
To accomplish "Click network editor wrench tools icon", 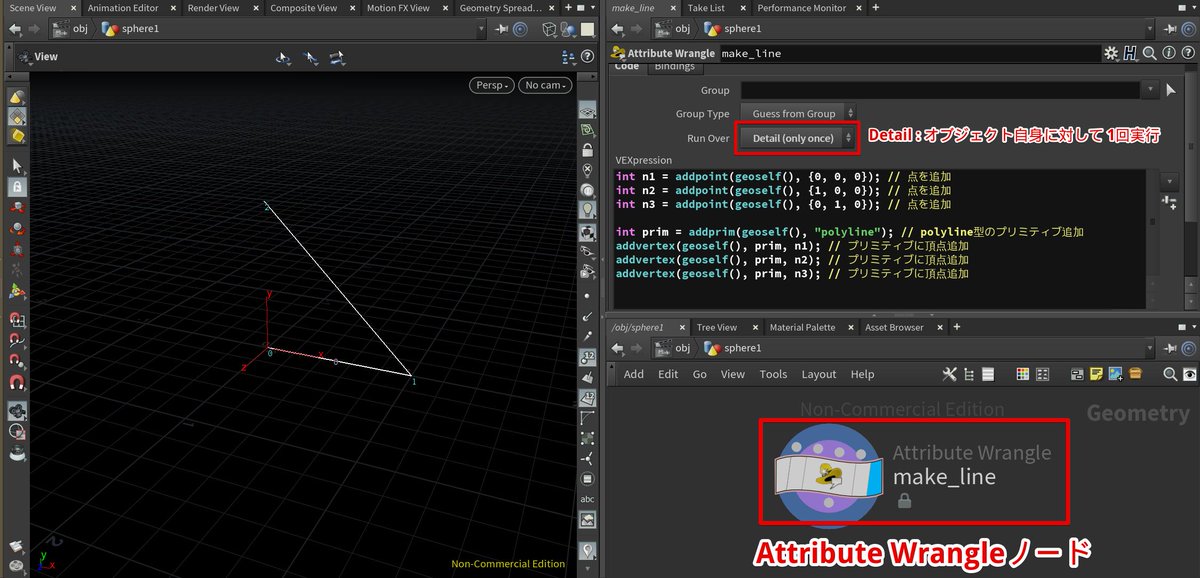I will [950, 374].
